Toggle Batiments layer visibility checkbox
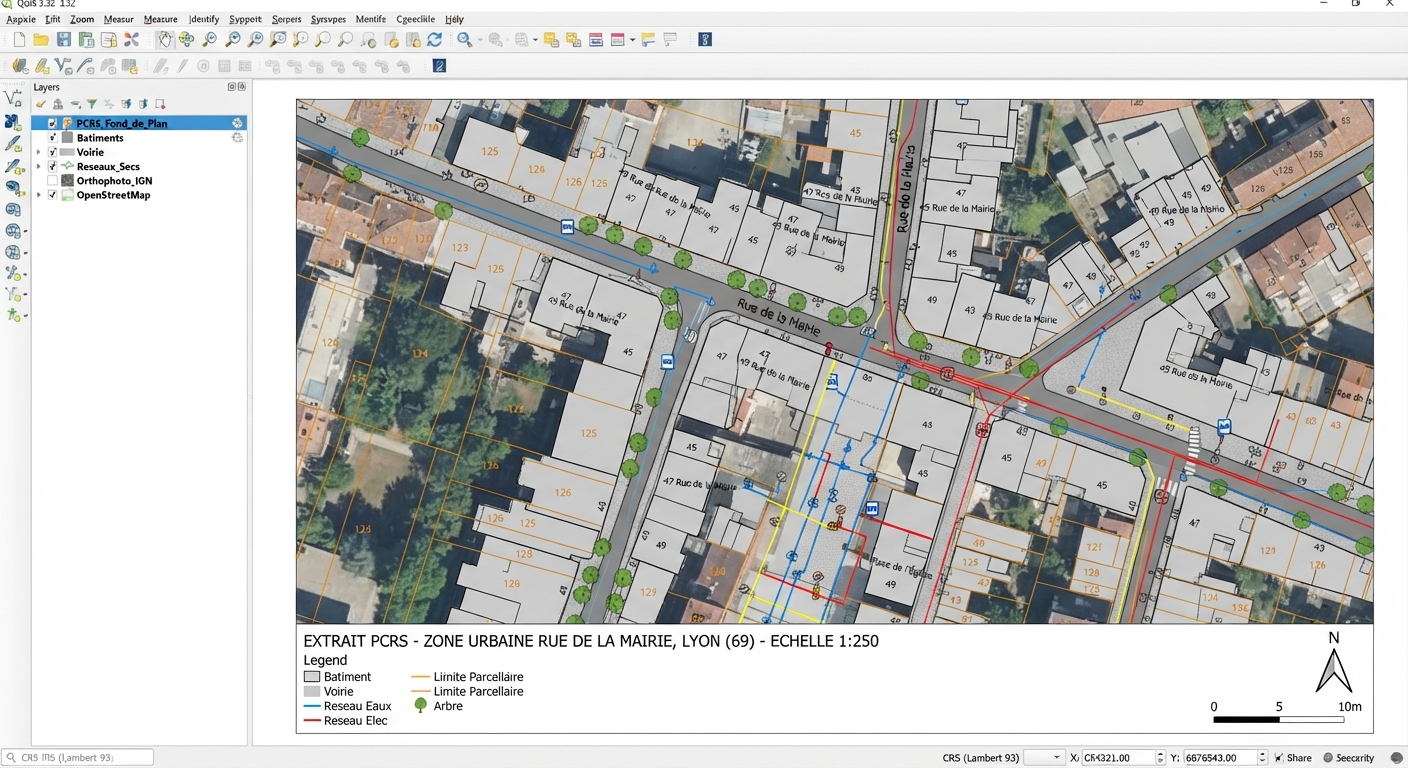Image resolution: width=1408 pixels, height=768 pixels. click(x=53, y=138)
